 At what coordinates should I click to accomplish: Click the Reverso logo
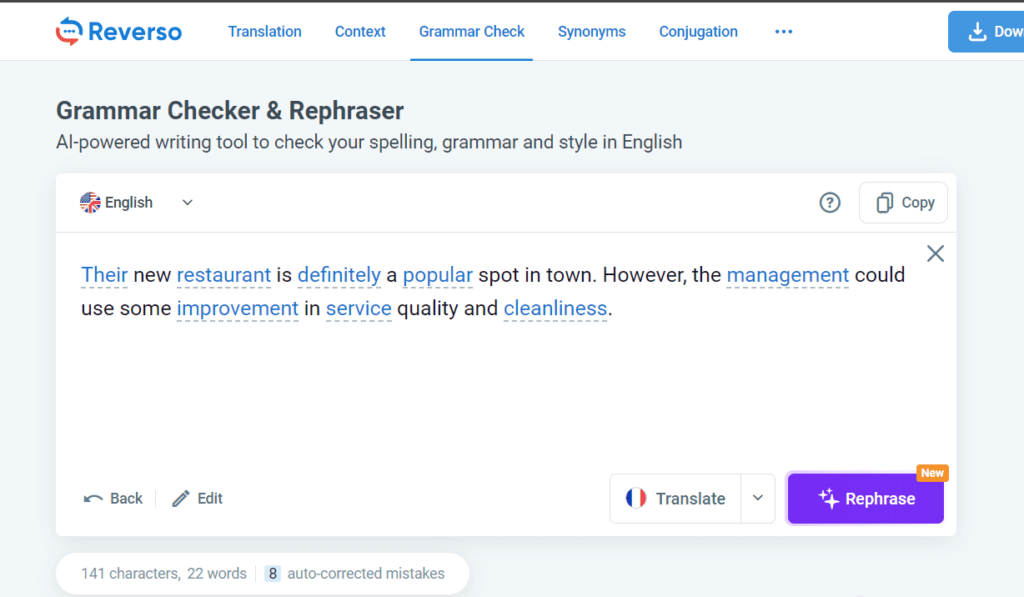[118, 31]
